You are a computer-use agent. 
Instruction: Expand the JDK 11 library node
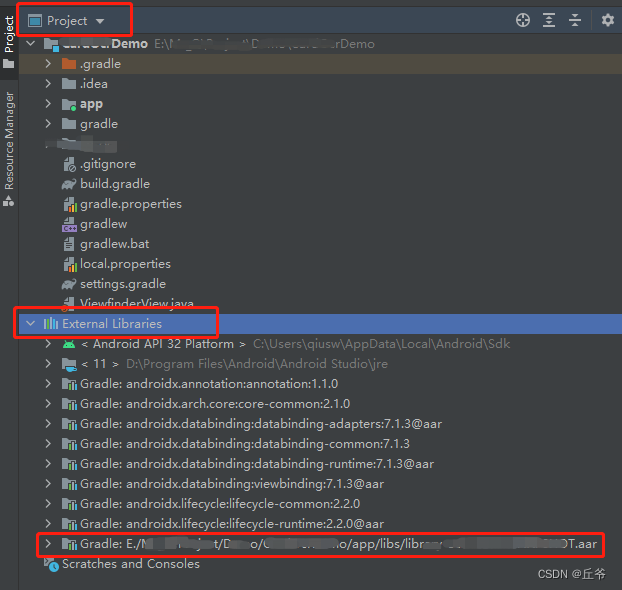click(48, 363)
